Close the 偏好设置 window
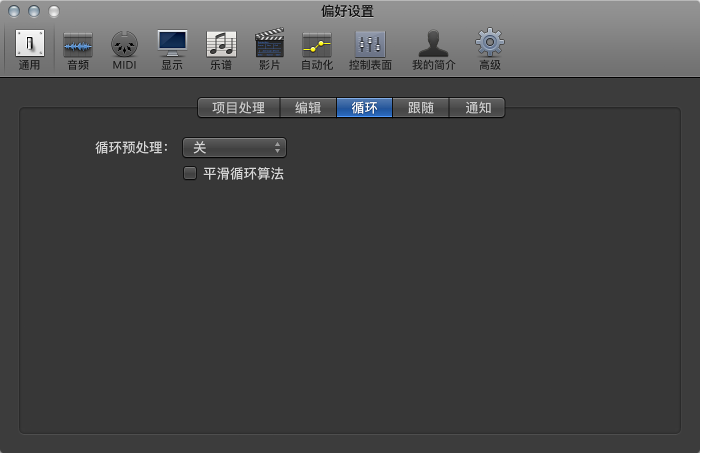This screenshot has width=702, height=456. pyautogui.click(x=14, y=11)
